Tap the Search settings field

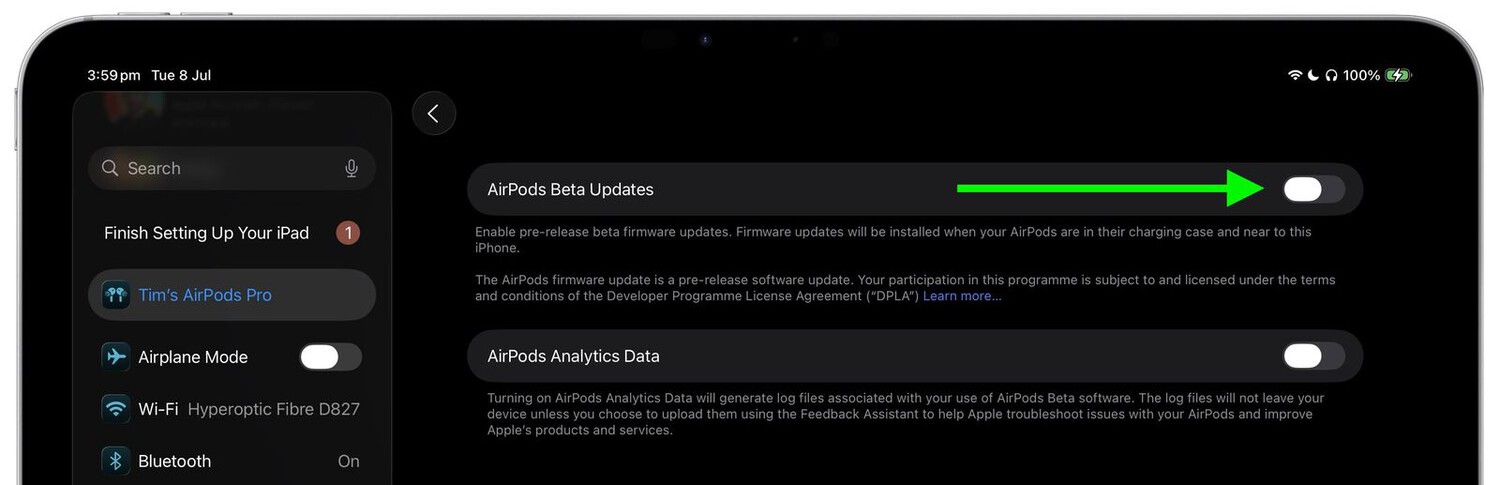point(232,168)
